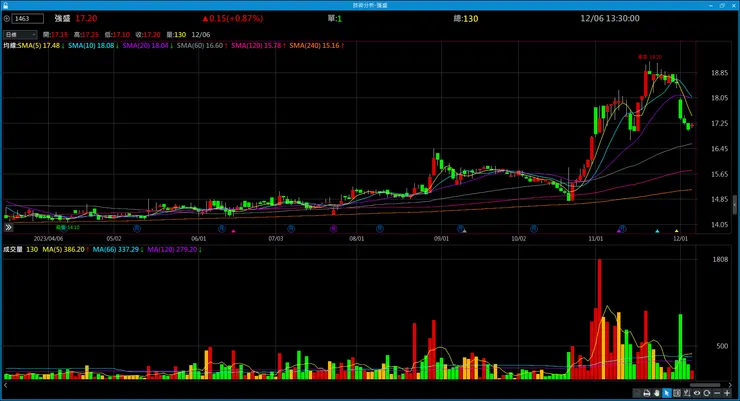The width and height of the screenshot is (740, 401).
Task: Click the SMA(60) 16.60 legend label
Action: 202,46
